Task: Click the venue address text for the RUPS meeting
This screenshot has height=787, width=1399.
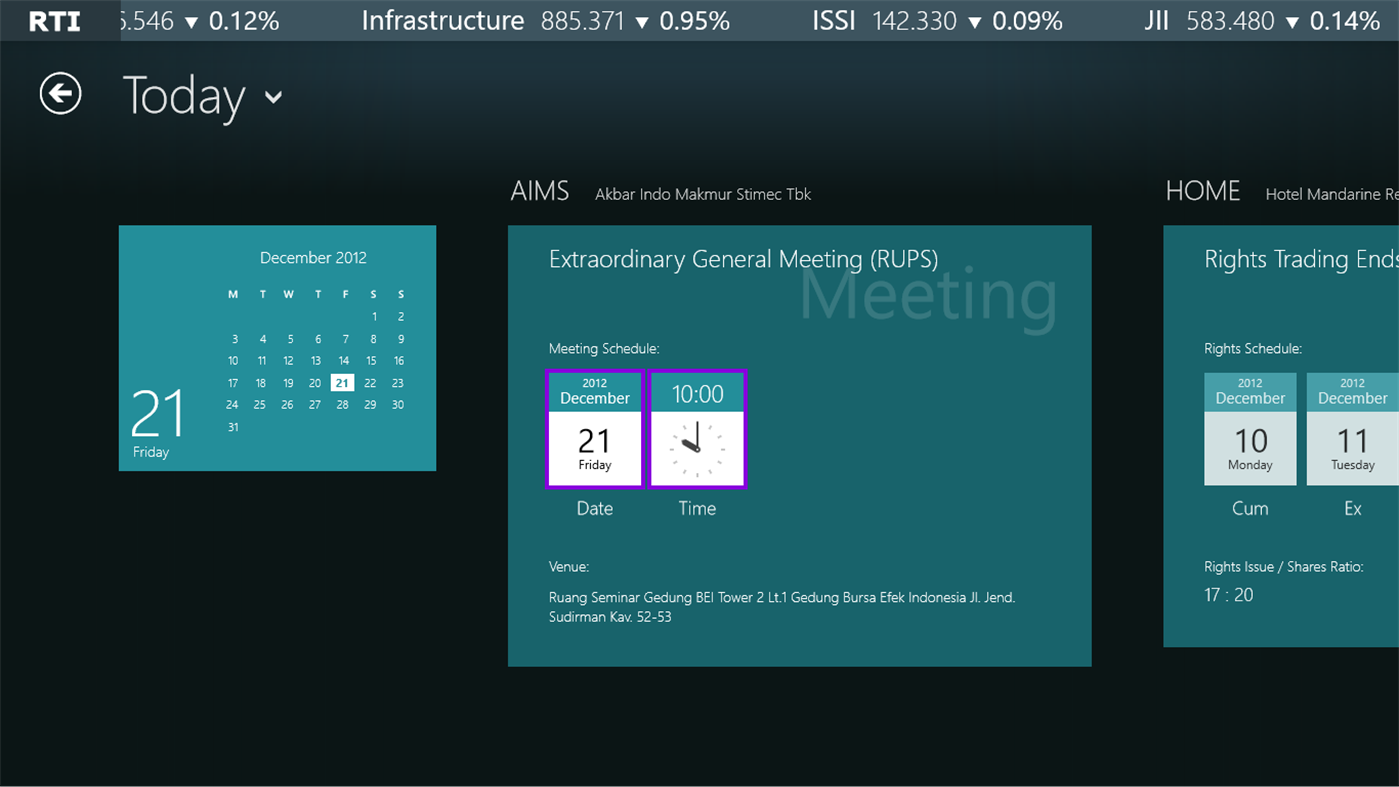Action: point(781,607)
